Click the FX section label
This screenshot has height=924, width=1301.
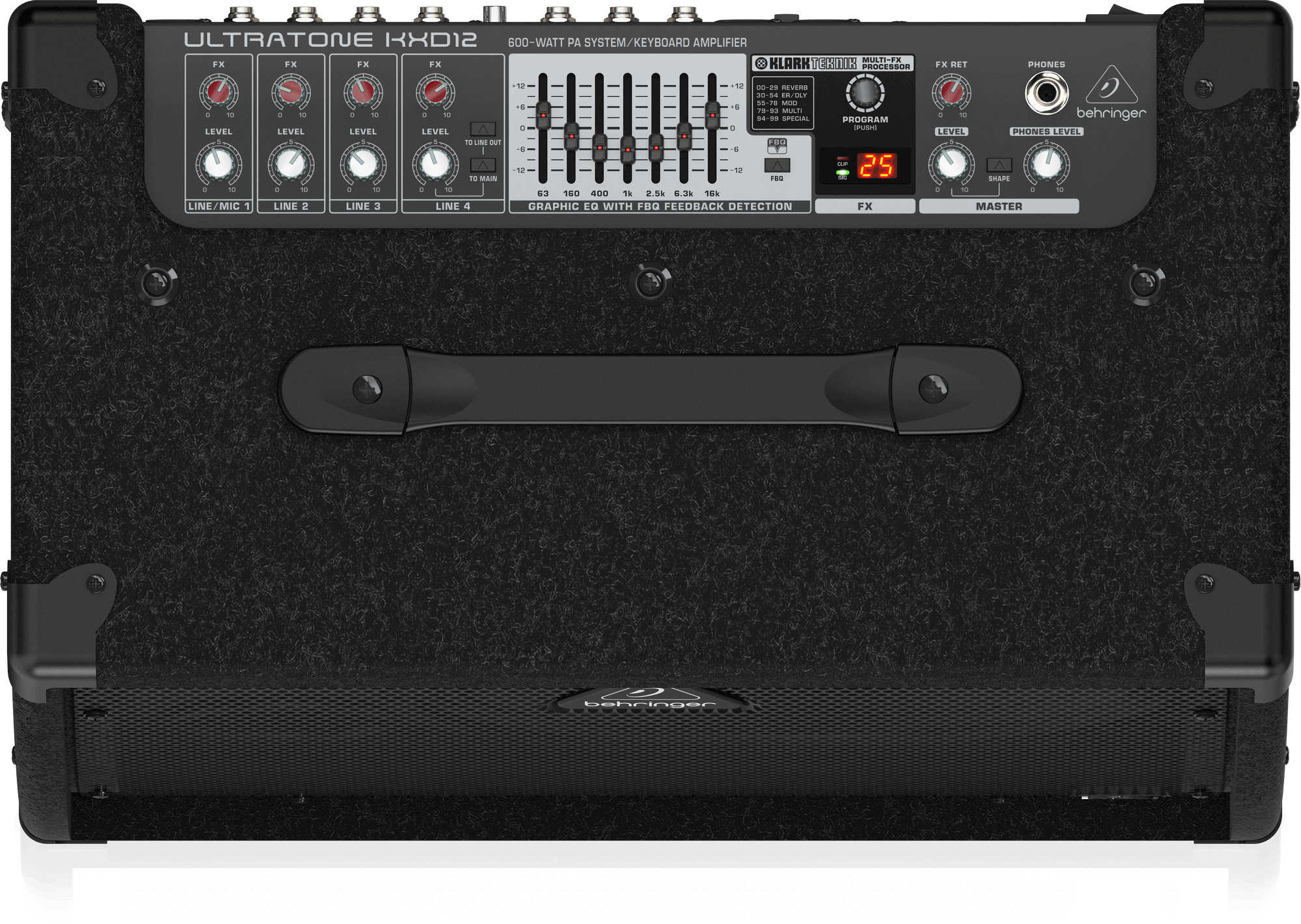click(x=865, y=206)
